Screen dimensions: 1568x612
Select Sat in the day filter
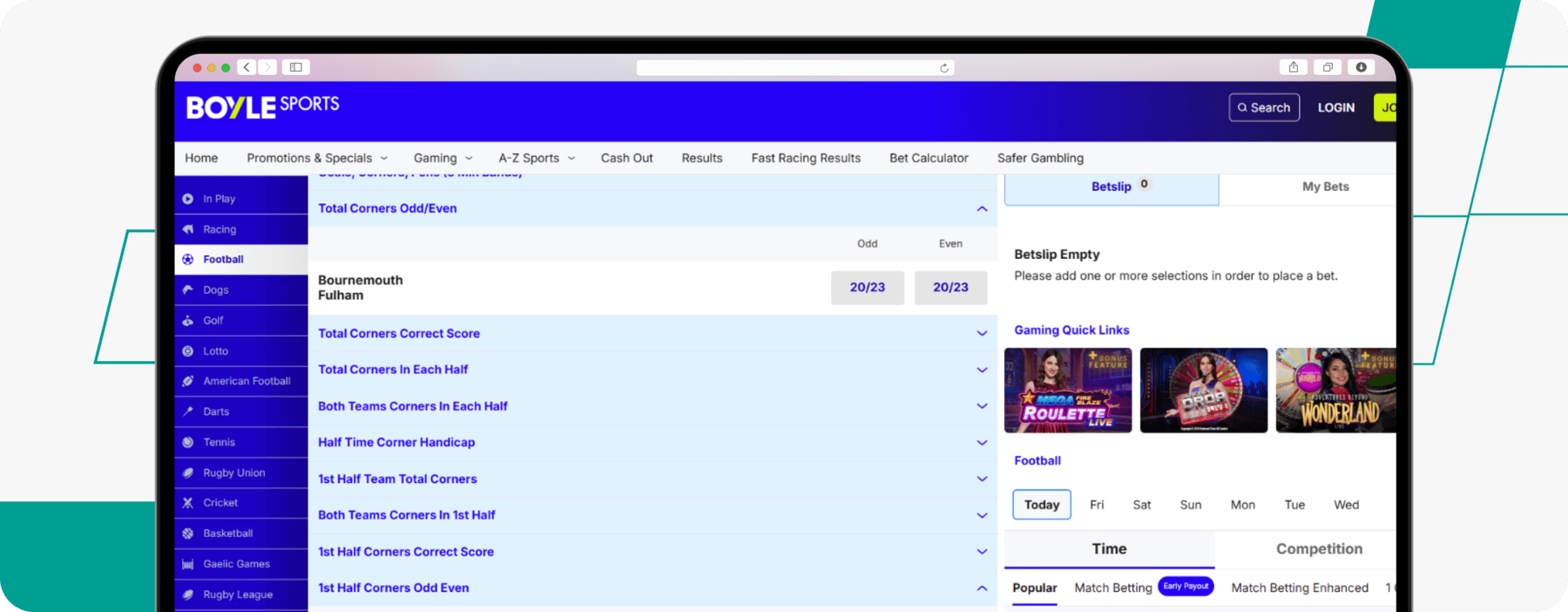point(1142,505)
